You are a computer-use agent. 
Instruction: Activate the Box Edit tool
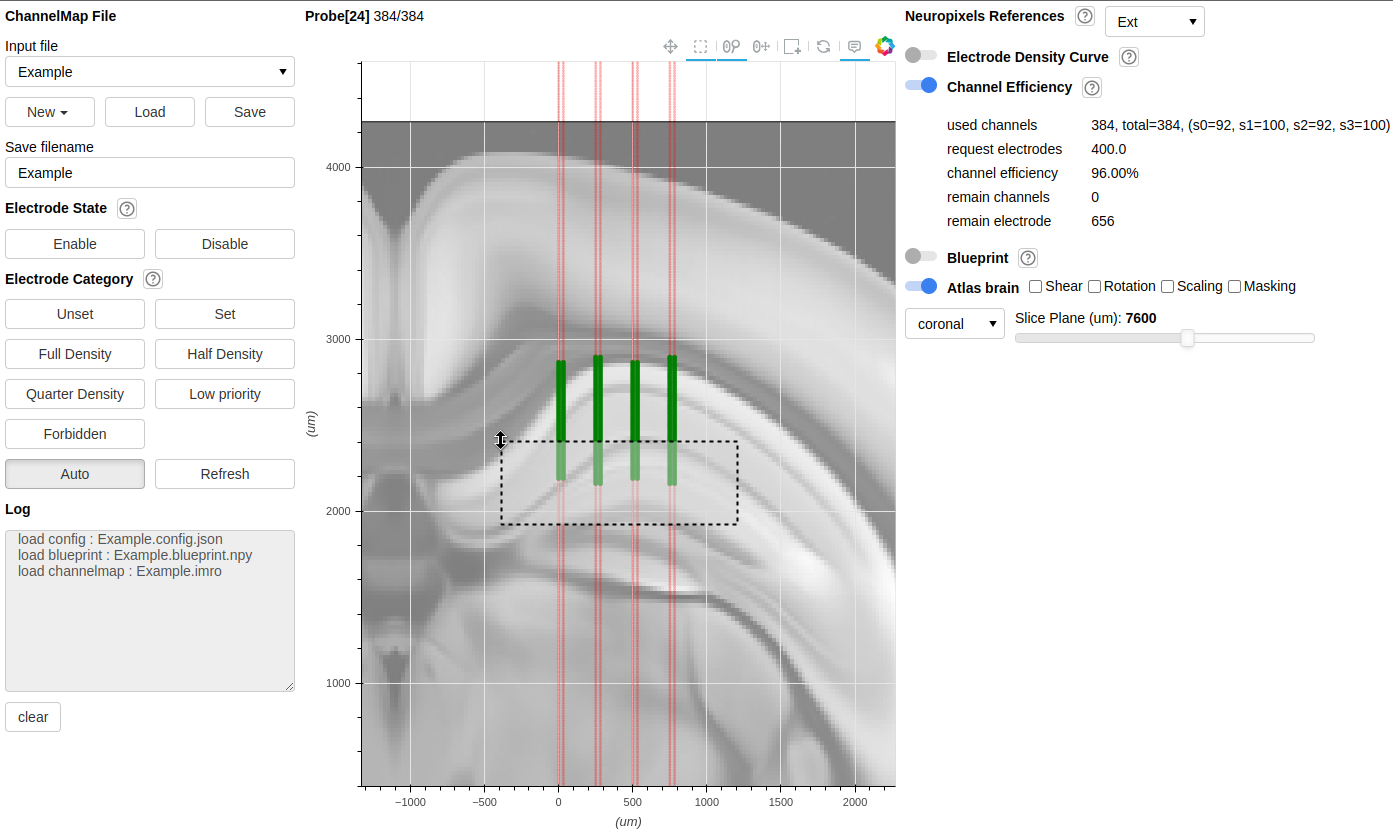click(x=792, y=46)
